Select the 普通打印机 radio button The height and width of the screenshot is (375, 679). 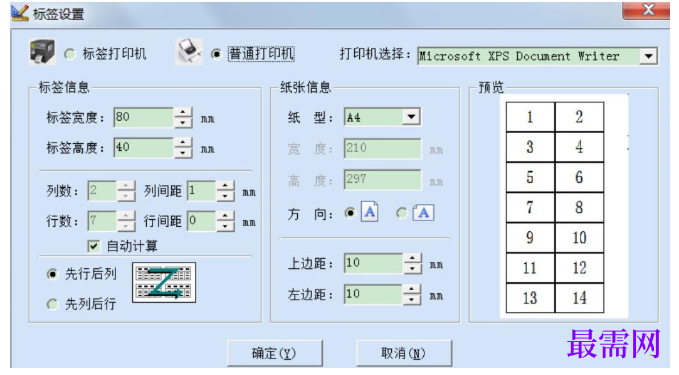(x=216, y=54)
